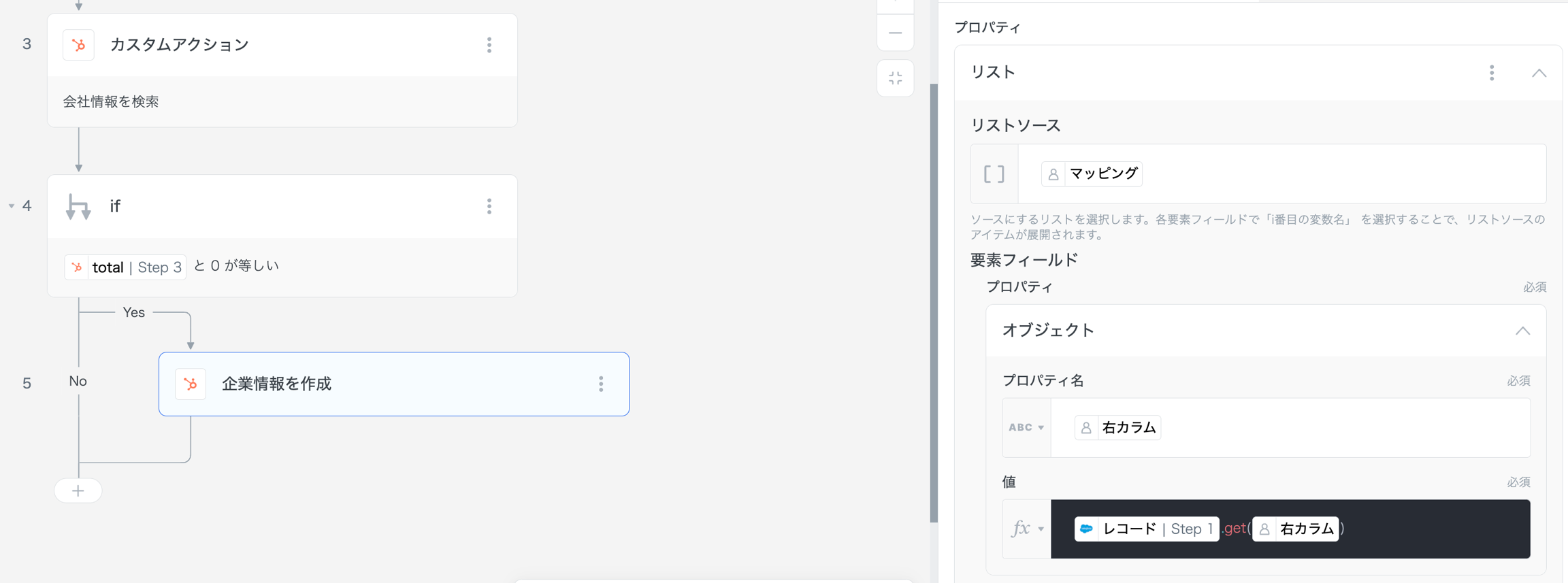The height and width of the screenshot is (583, 1568).
Task: Open the ABC type dropdown for プロパティ名
Action: 1026,427
